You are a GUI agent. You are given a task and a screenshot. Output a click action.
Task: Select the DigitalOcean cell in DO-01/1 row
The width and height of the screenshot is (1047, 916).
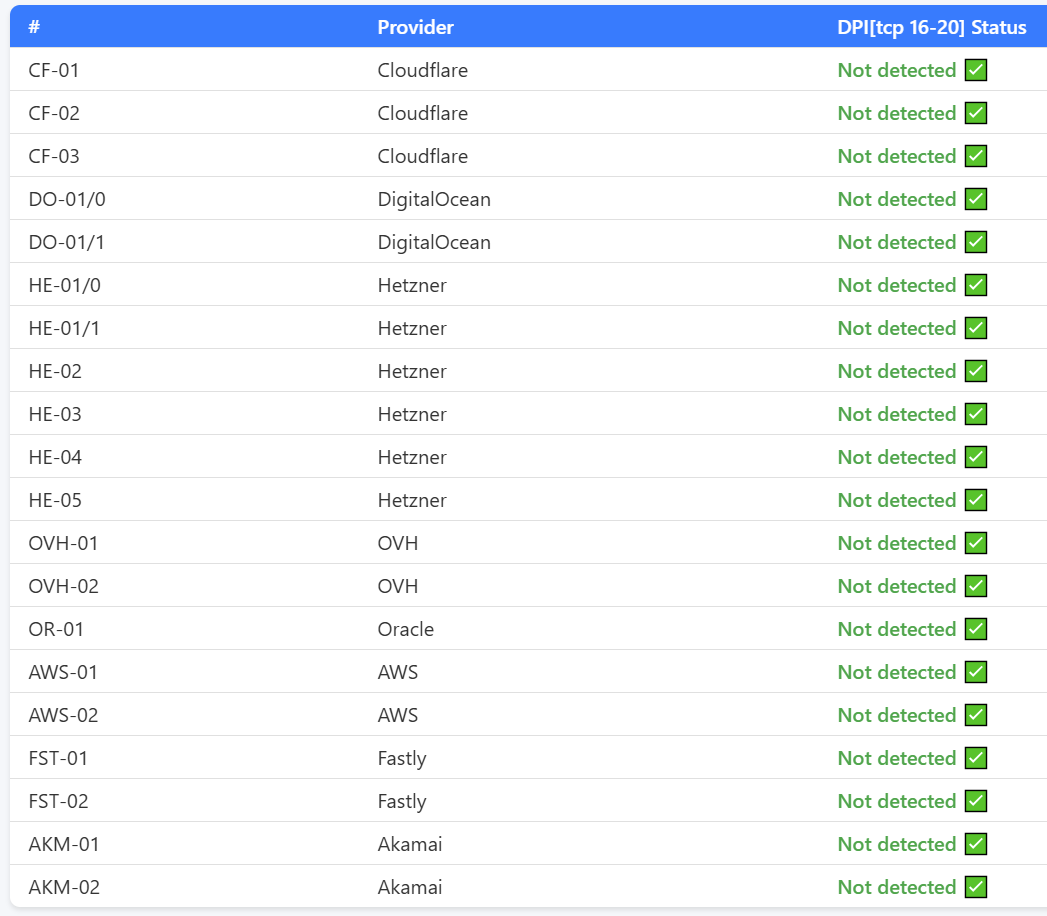pos(434,242)
